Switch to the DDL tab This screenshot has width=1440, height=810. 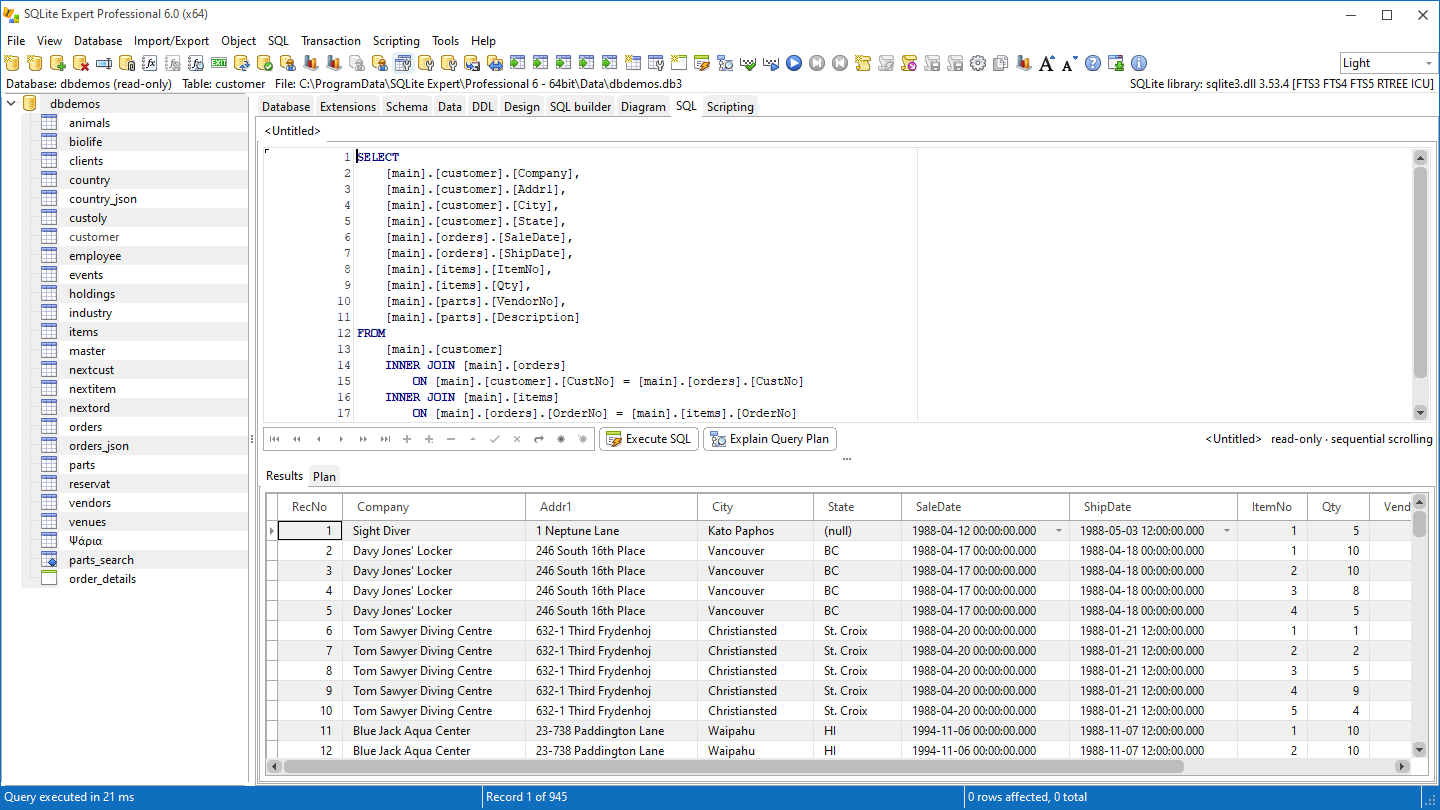click(x=482, y=107)
